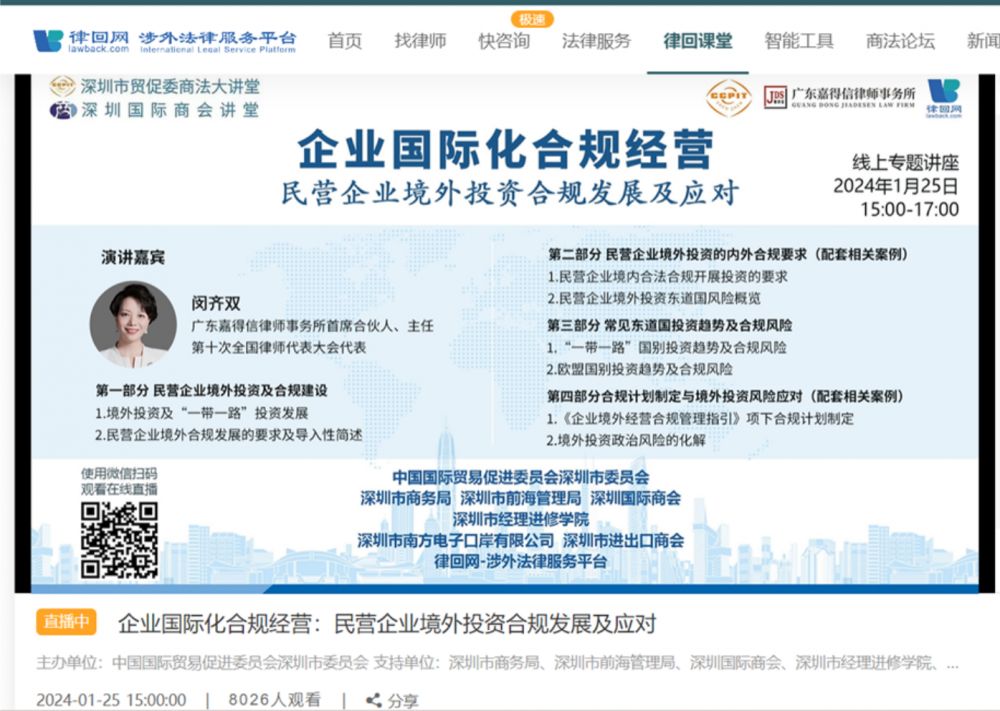The width and height of the screenshot is (1000, 711).
Task: Click 第三部分 常见东道国投资趋势及合规风险 heading
Action: coord(670,325)
